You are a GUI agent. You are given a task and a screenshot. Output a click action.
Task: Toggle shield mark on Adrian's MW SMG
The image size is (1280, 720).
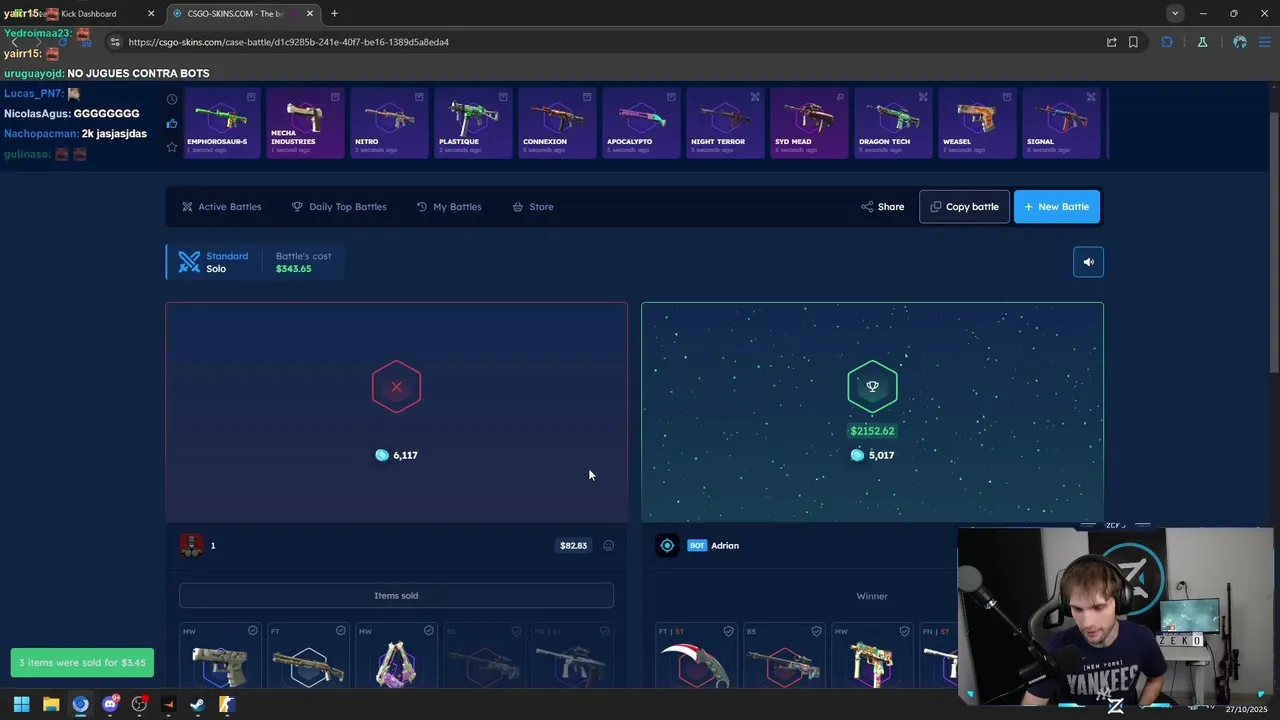pyautogui.click(x=905, y=631)
